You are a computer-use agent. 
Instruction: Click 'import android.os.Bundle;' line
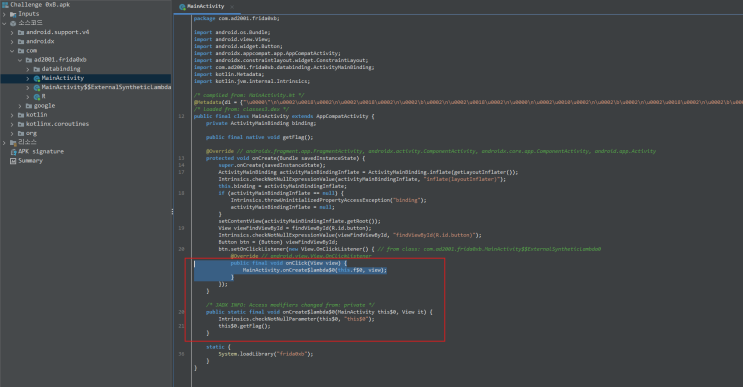pos(232,32)
